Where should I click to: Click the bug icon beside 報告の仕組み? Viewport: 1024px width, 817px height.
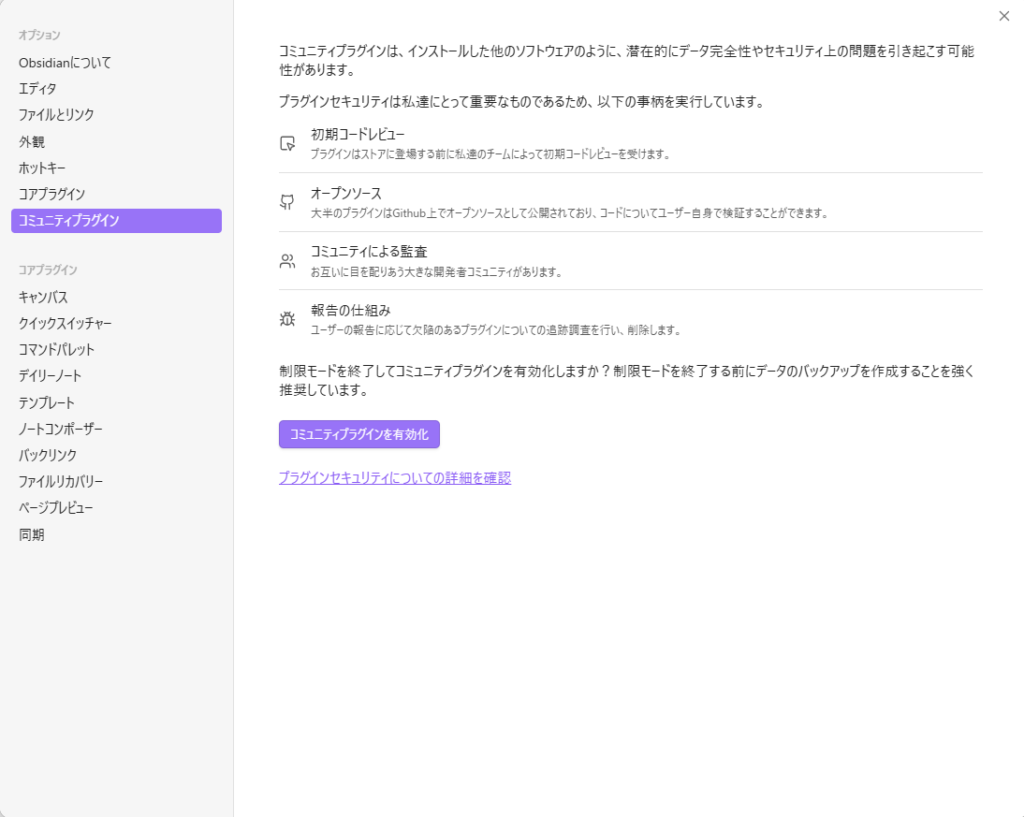[288, 319]
